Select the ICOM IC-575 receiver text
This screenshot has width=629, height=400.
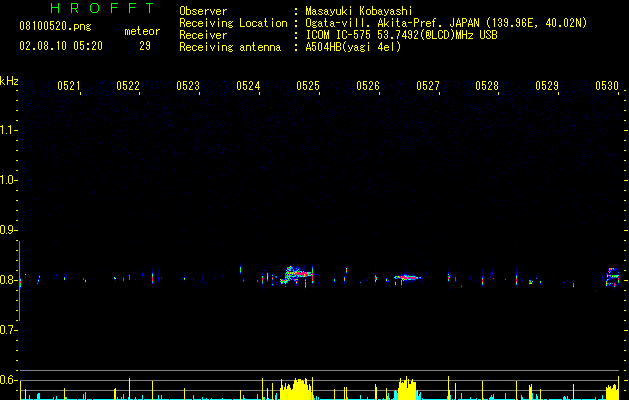401,35
